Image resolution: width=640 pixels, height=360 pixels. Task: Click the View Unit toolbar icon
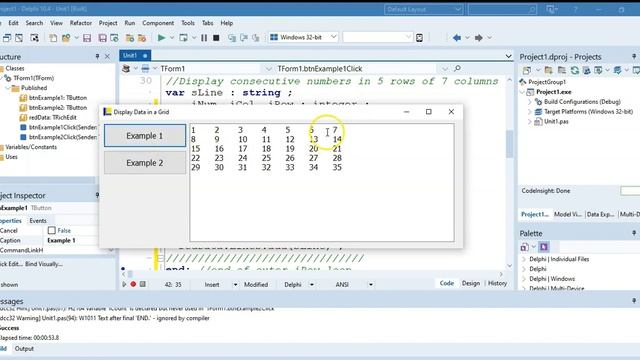[7, 38]
